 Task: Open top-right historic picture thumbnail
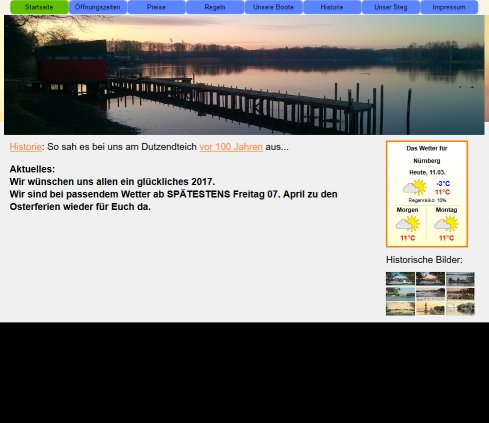[x=460, y=279]
